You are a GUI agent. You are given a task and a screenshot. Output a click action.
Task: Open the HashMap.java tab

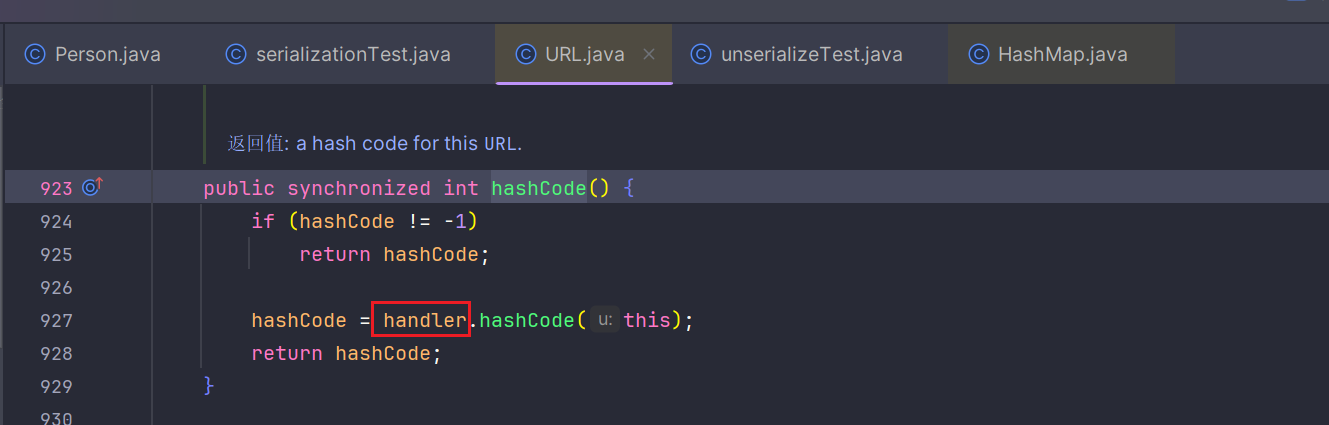coord(1062,55)
